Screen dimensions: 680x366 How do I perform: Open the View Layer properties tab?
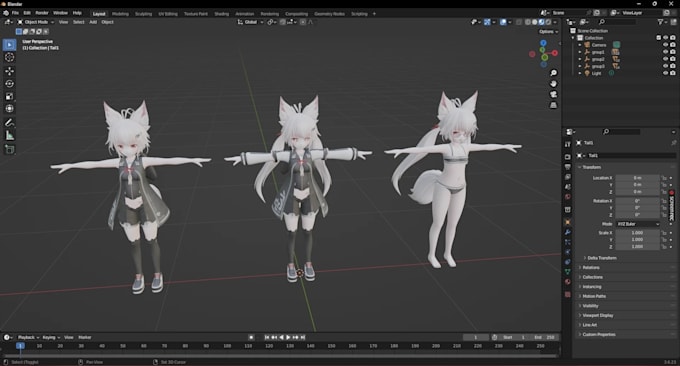(x=568, y=177)
